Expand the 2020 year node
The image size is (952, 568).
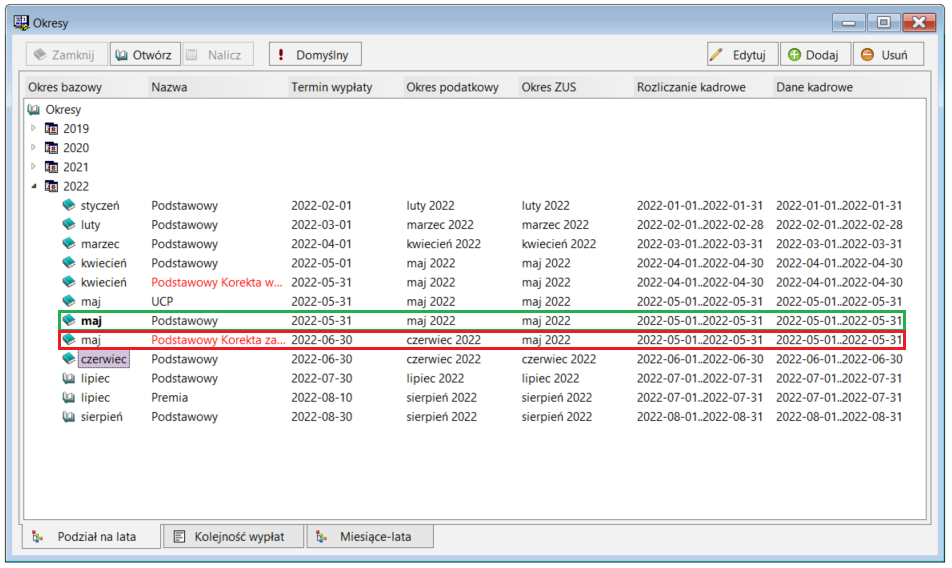tap(33, 147)
